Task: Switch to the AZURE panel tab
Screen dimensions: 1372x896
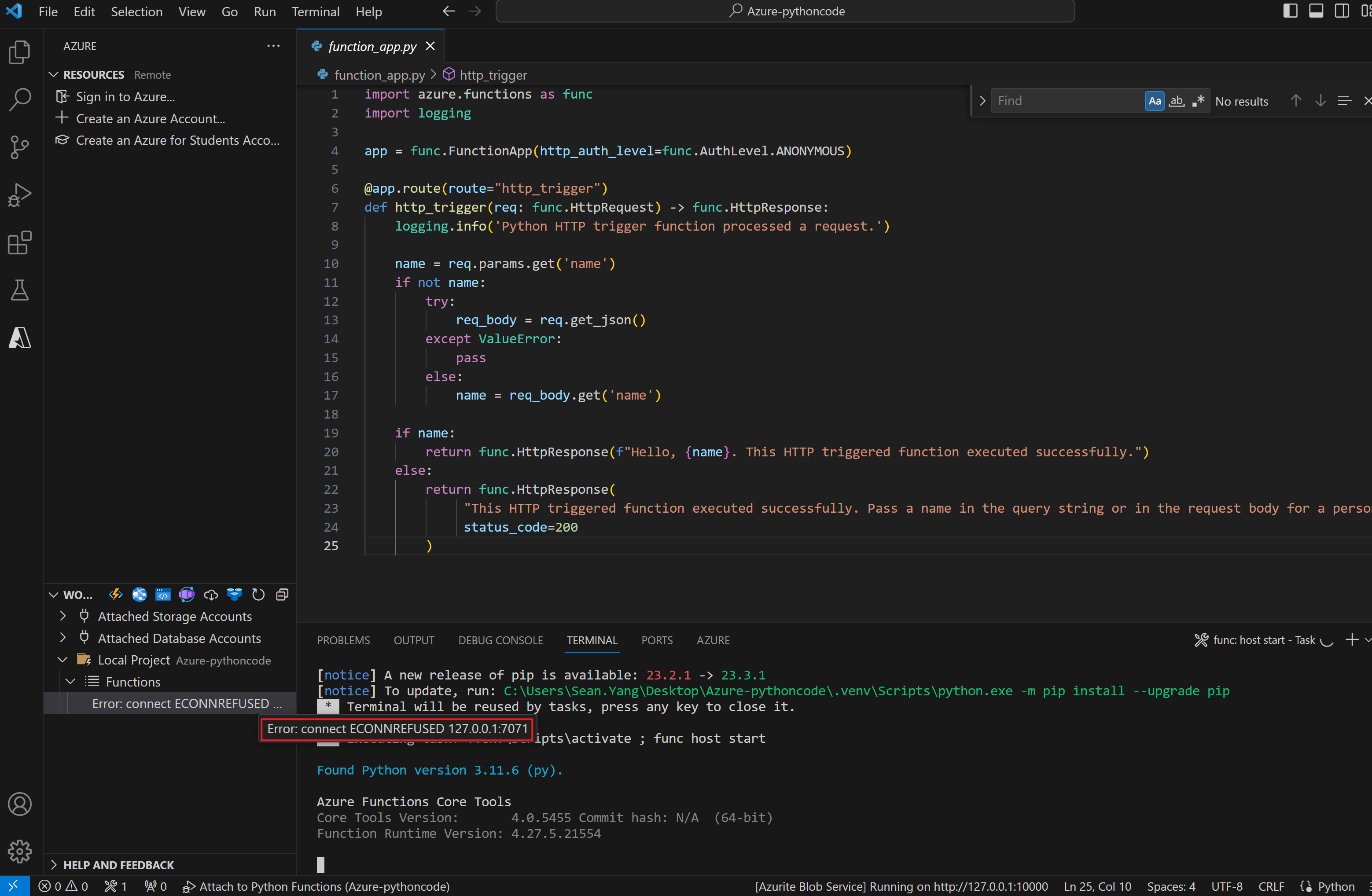Action: [713, 640]
